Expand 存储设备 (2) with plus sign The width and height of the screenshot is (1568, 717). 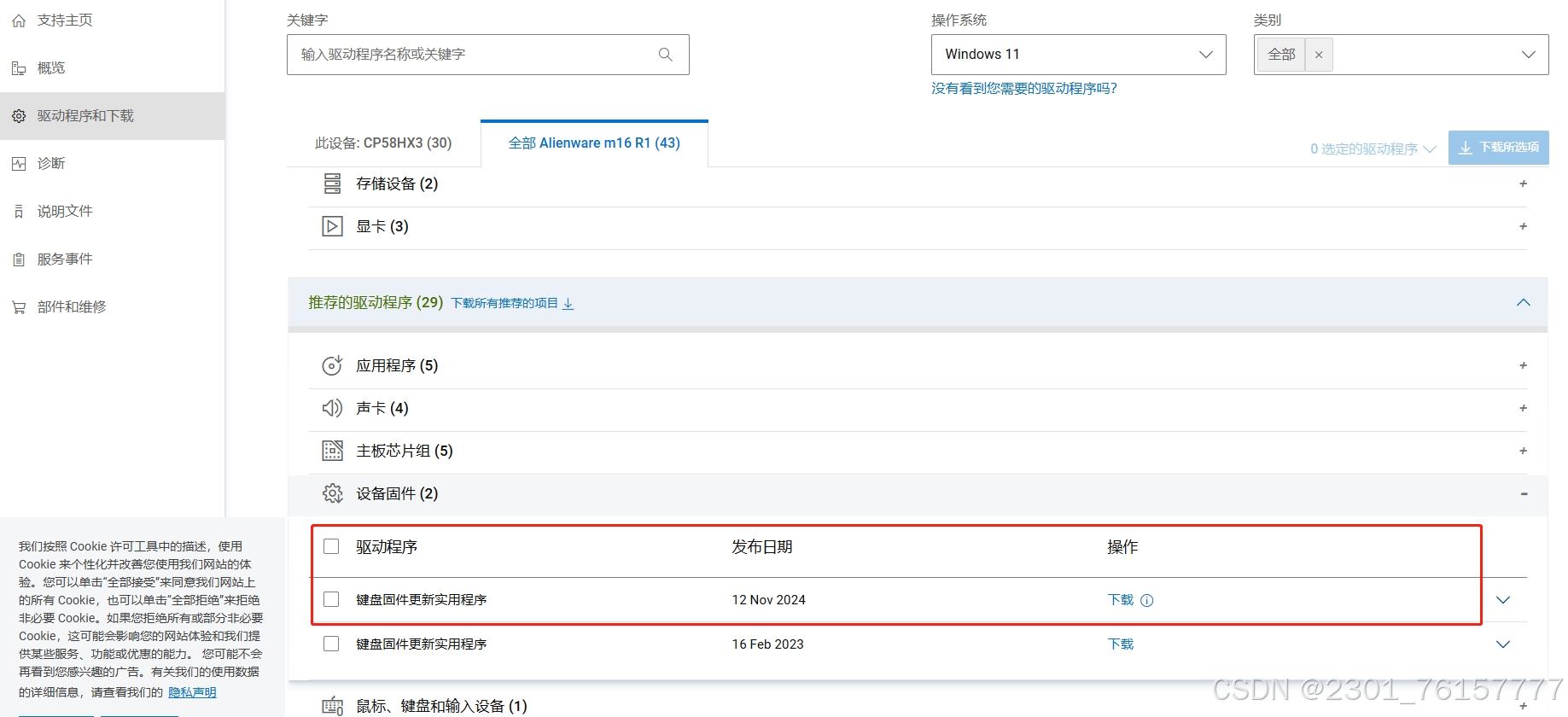click(1523, 184)
